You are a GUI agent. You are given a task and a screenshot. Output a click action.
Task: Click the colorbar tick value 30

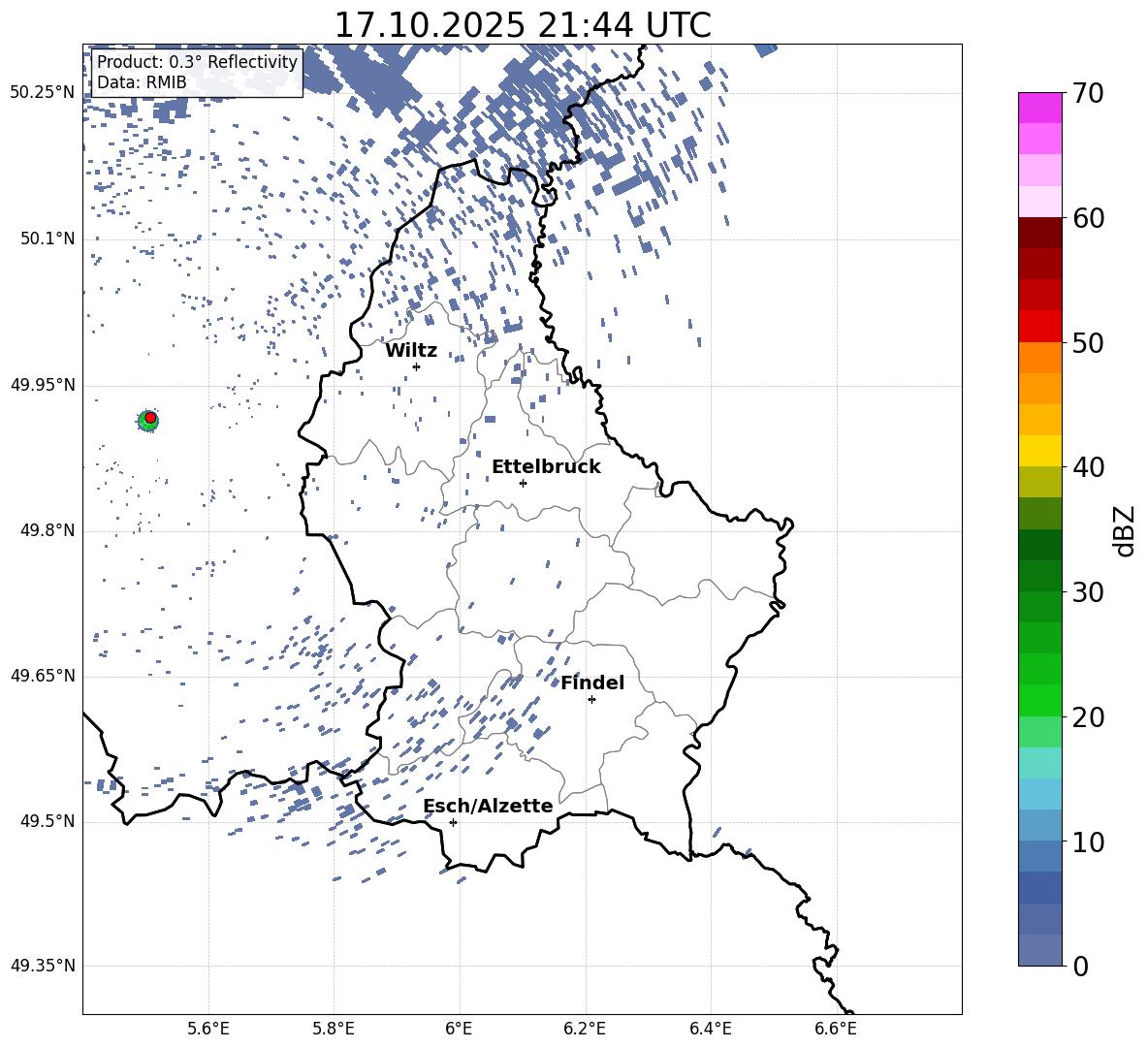pyautogui.click(x=1088, y=592)
